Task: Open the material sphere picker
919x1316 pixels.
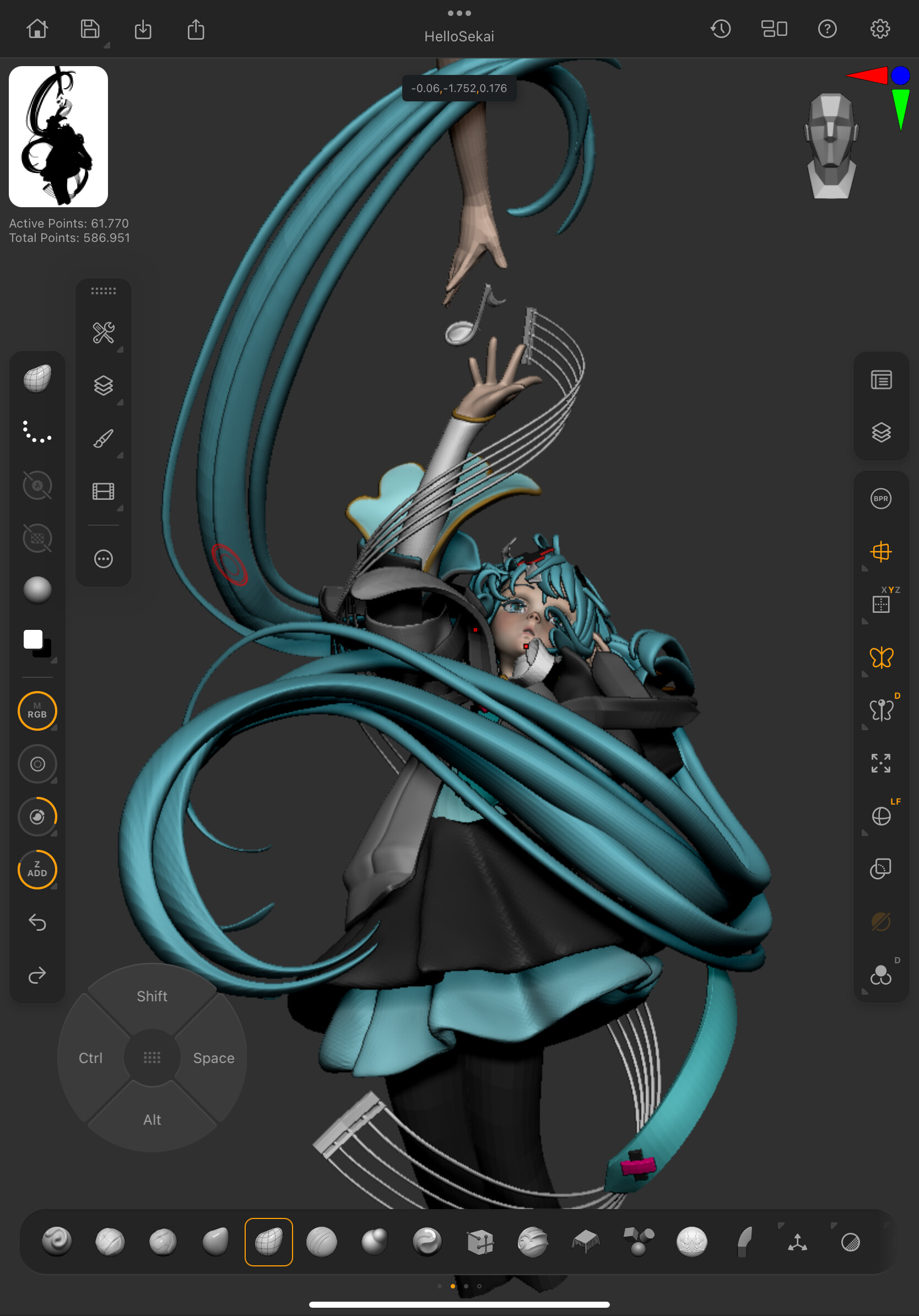Action: click(x=37, y=590)
